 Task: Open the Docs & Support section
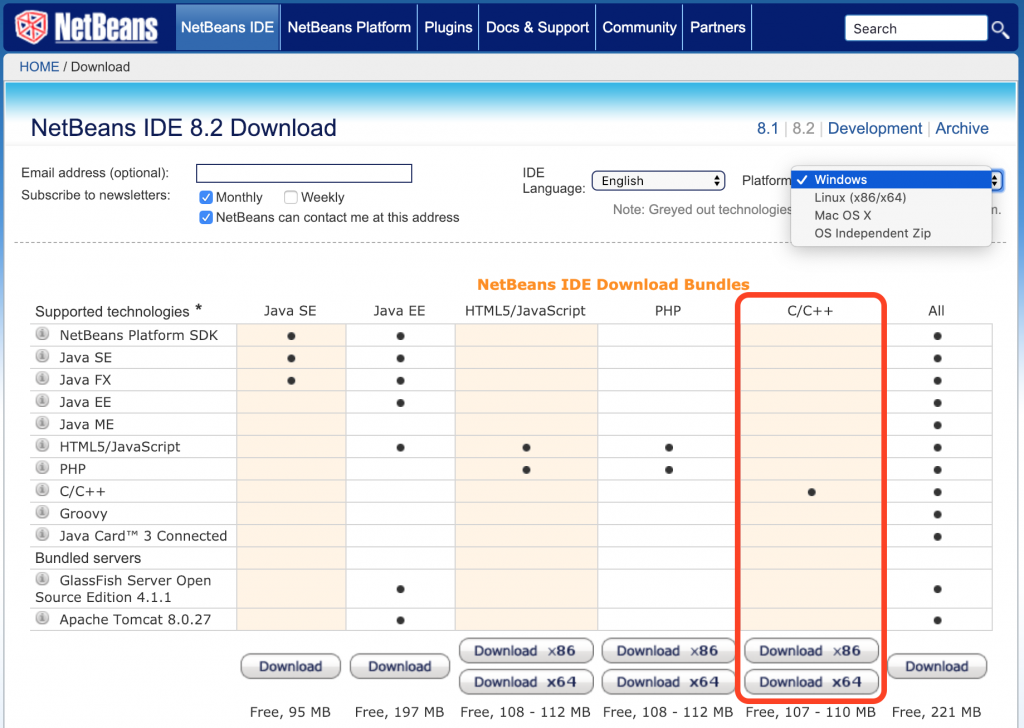(x=537, y=27)
